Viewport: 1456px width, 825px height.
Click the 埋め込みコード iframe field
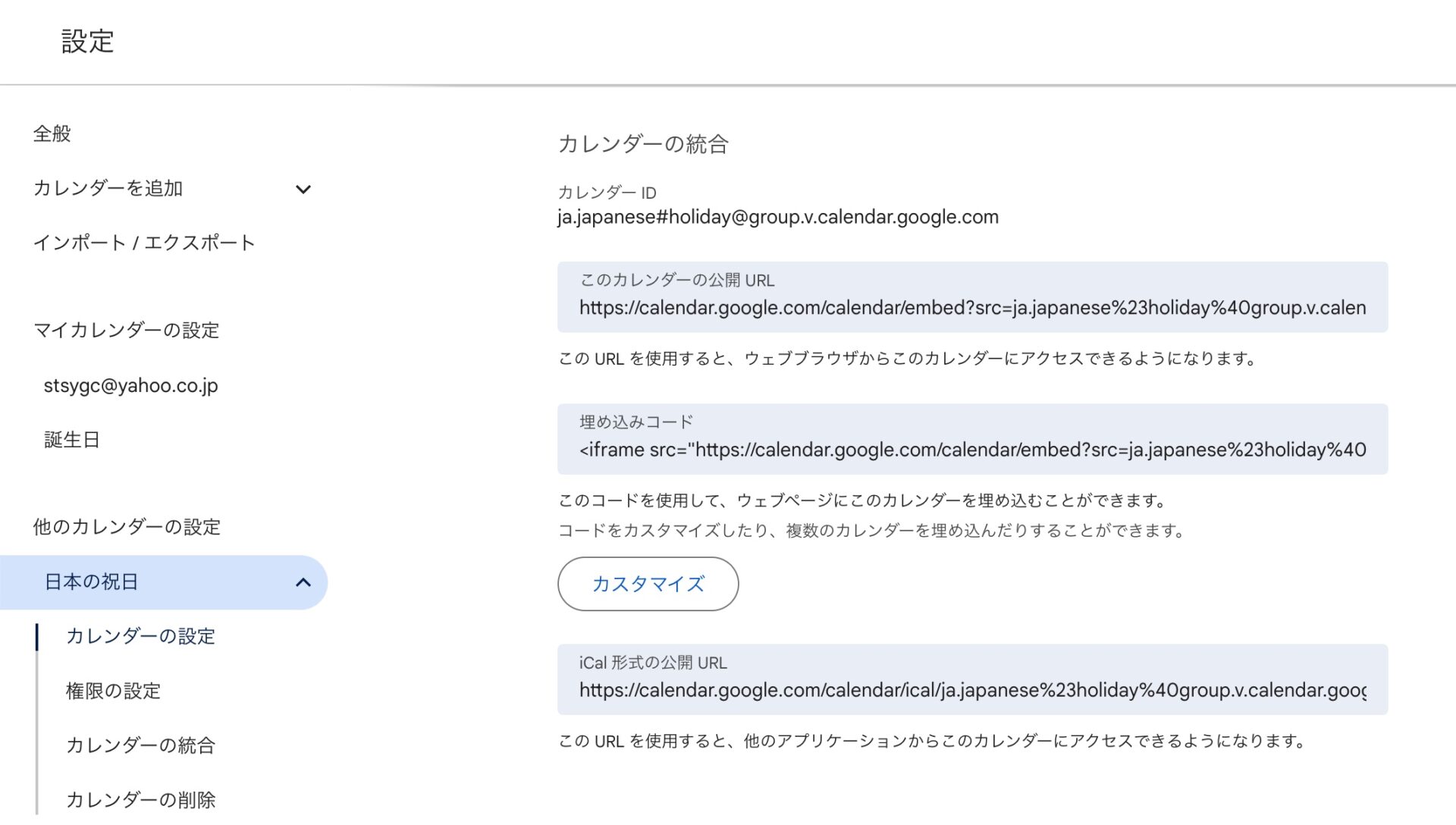tap(972, 450)
